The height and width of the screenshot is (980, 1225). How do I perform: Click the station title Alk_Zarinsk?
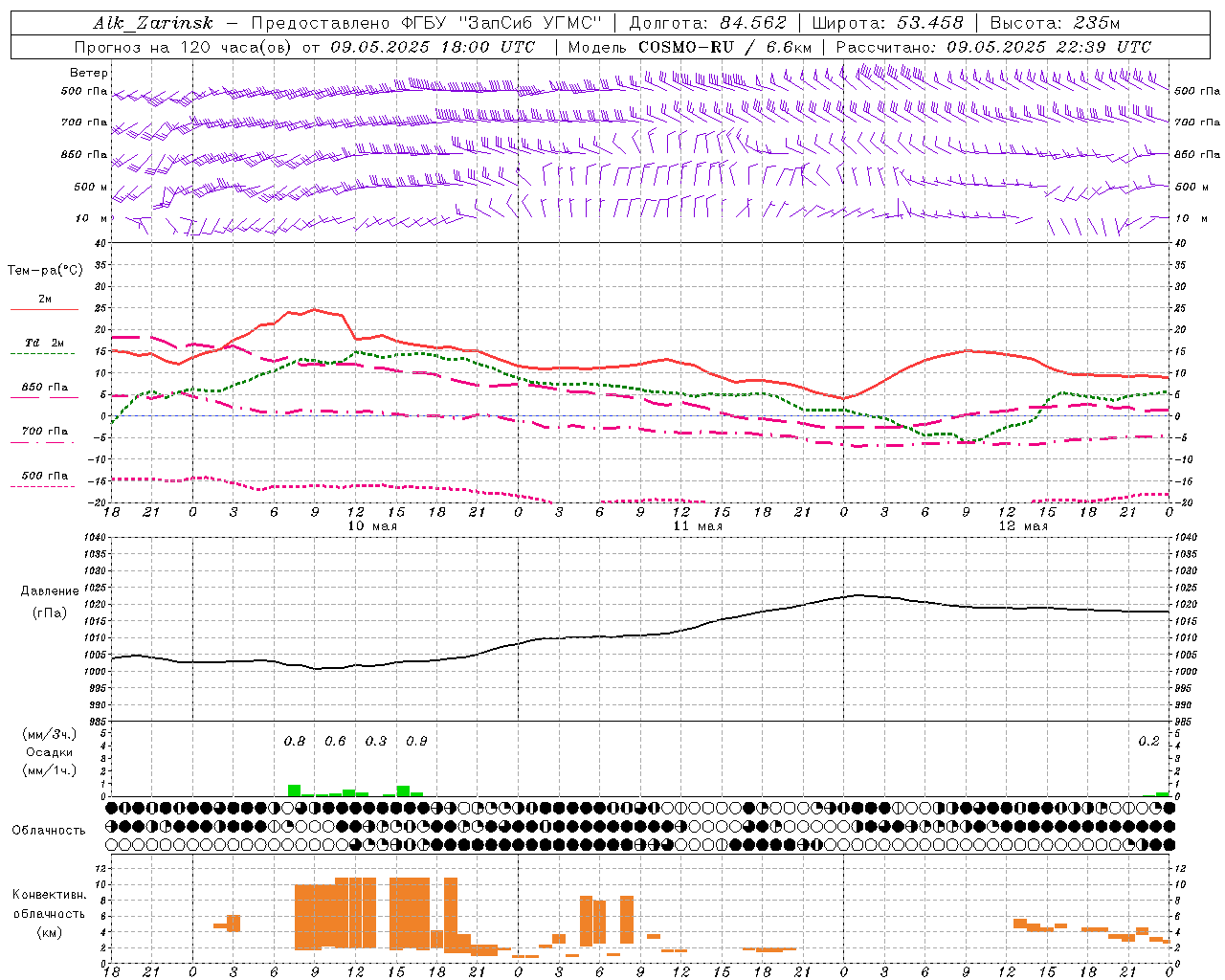[x=153, y=23]
